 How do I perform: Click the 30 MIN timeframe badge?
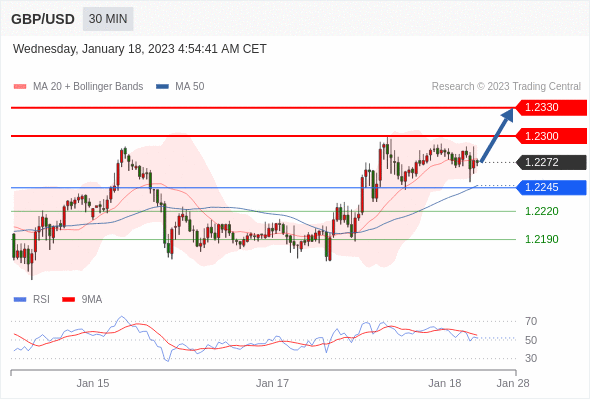(108, 19)
